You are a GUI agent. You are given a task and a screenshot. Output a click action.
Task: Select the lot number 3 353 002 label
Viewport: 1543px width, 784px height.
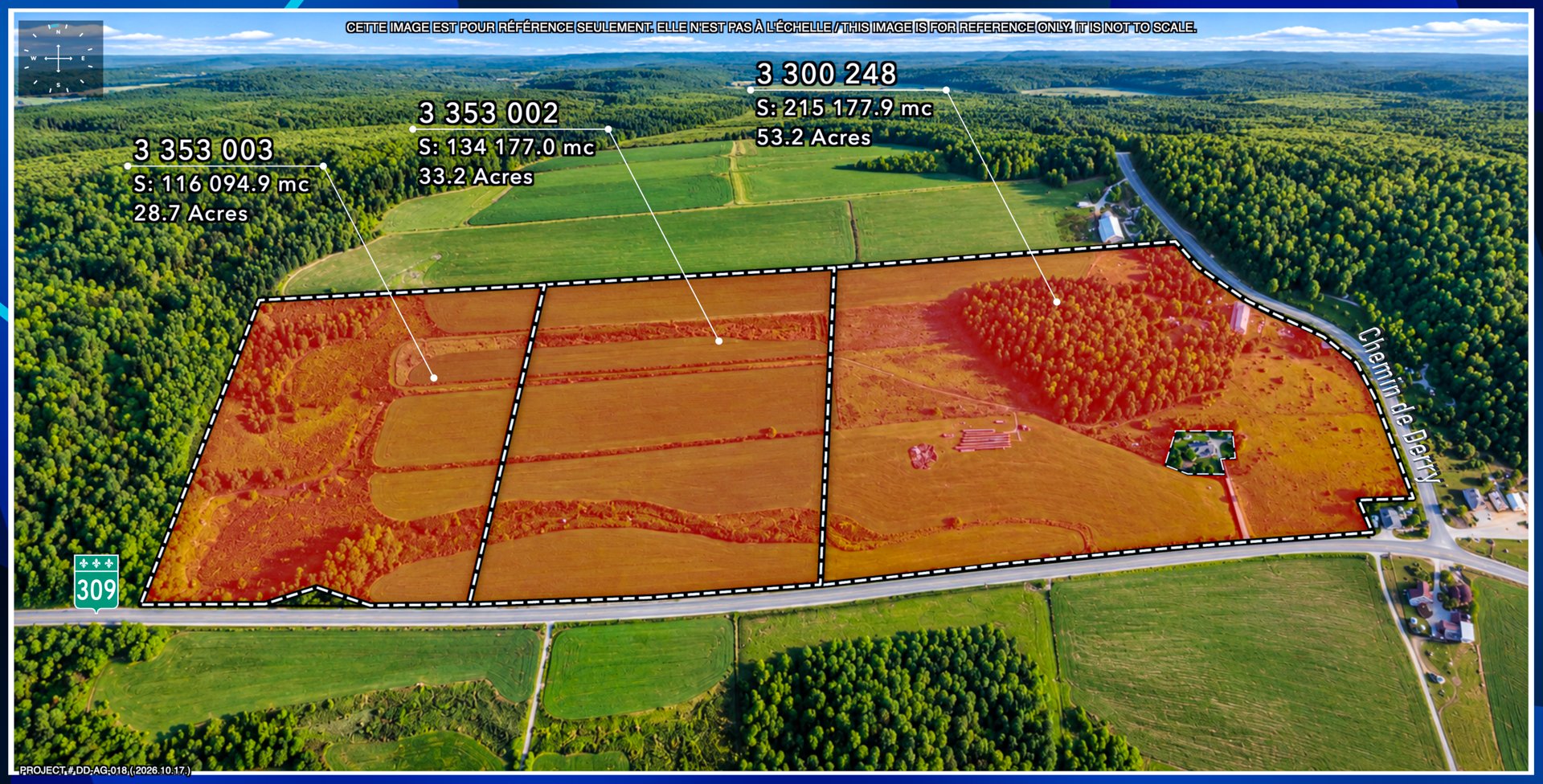coord(489,112)
